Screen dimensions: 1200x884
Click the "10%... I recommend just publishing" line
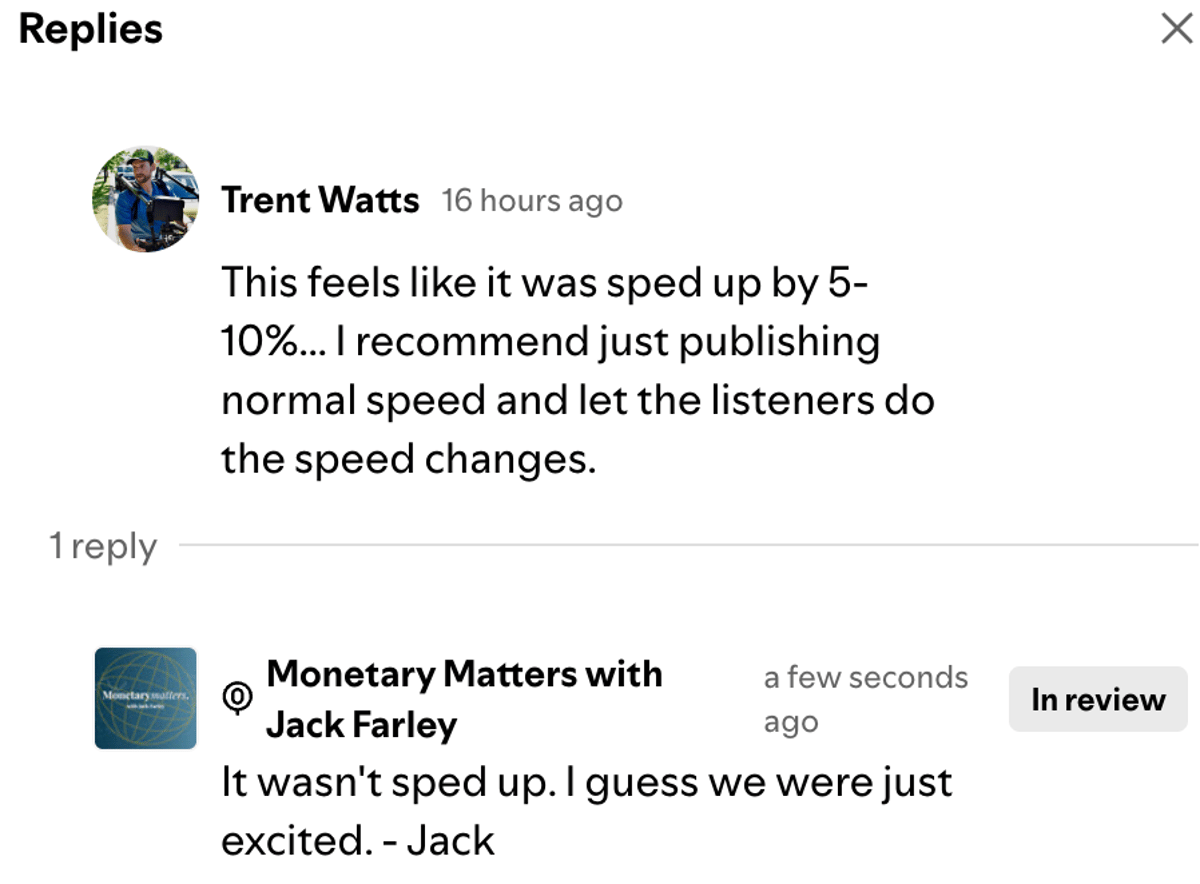549,342
